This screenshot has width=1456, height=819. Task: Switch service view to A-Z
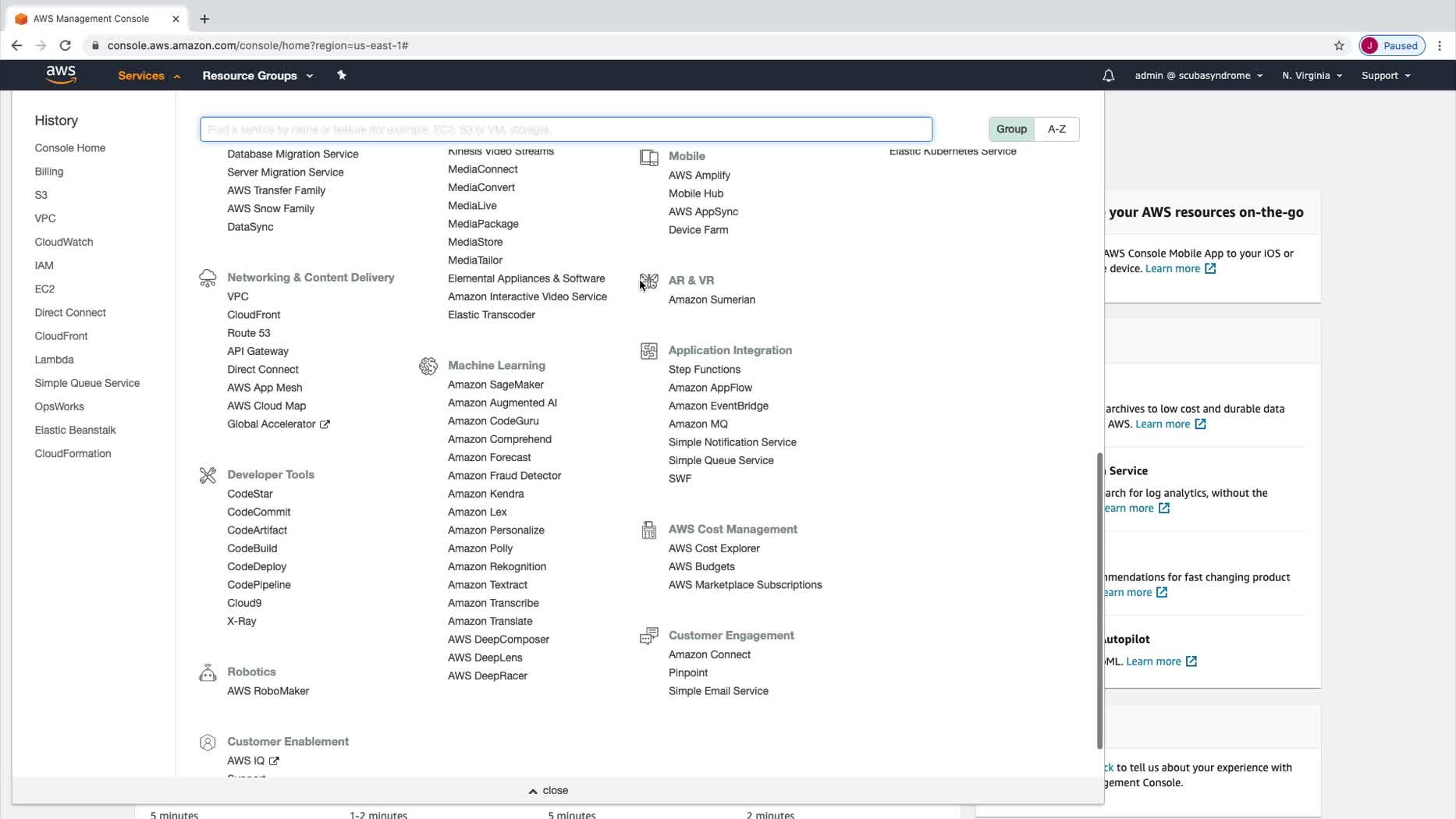coord(1056,129)
